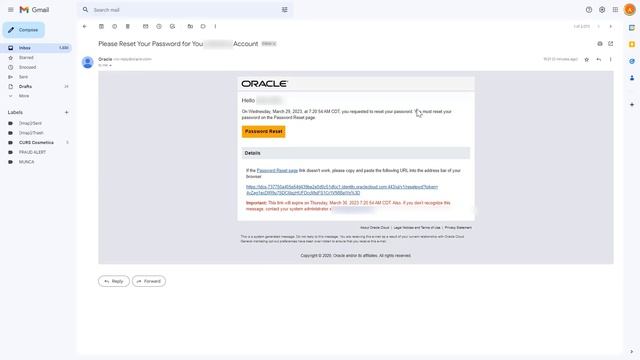The image size is (640, 360).
Task: Click the reply arrow icon in the message header
Action: [x=598, y=60]
